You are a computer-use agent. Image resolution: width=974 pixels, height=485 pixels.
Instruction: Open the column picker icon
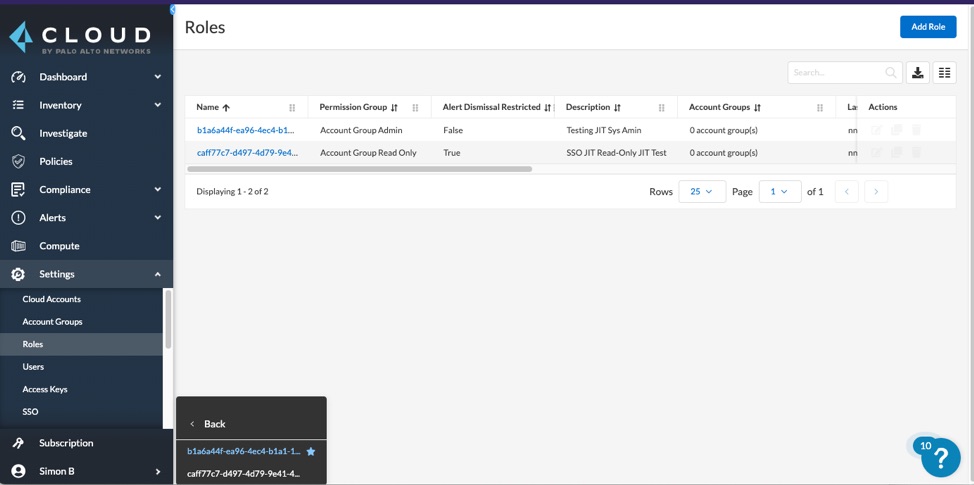(x=944, y=73)
